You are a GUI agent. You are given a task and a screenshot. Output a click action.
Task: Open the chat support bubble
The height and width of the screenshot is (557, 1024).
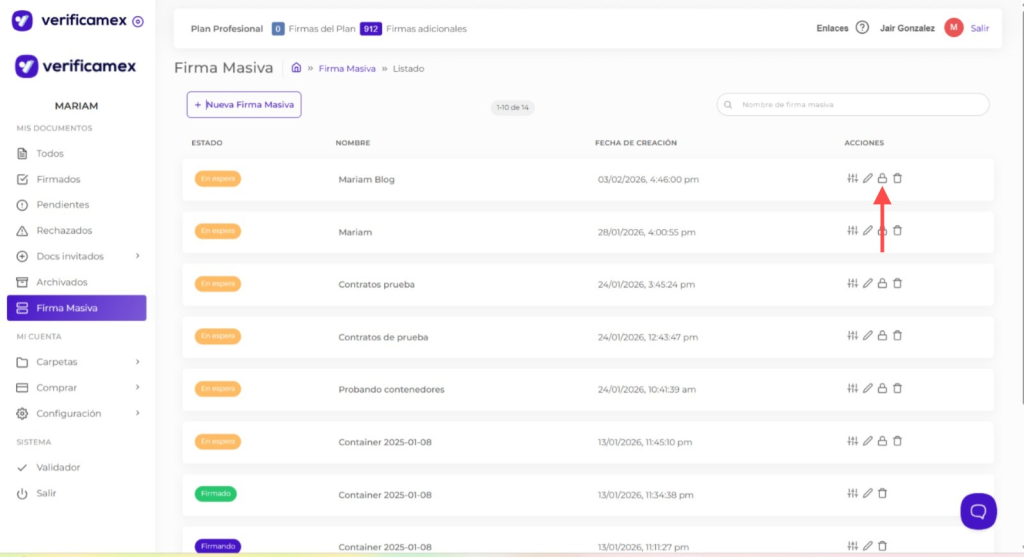click(978, 510)
